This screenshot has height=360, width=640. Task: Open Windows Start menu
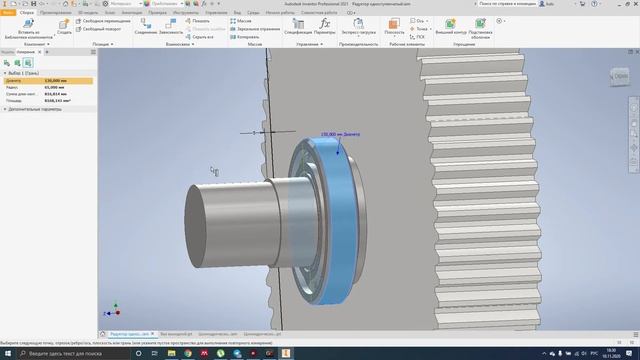pos(8,353)
